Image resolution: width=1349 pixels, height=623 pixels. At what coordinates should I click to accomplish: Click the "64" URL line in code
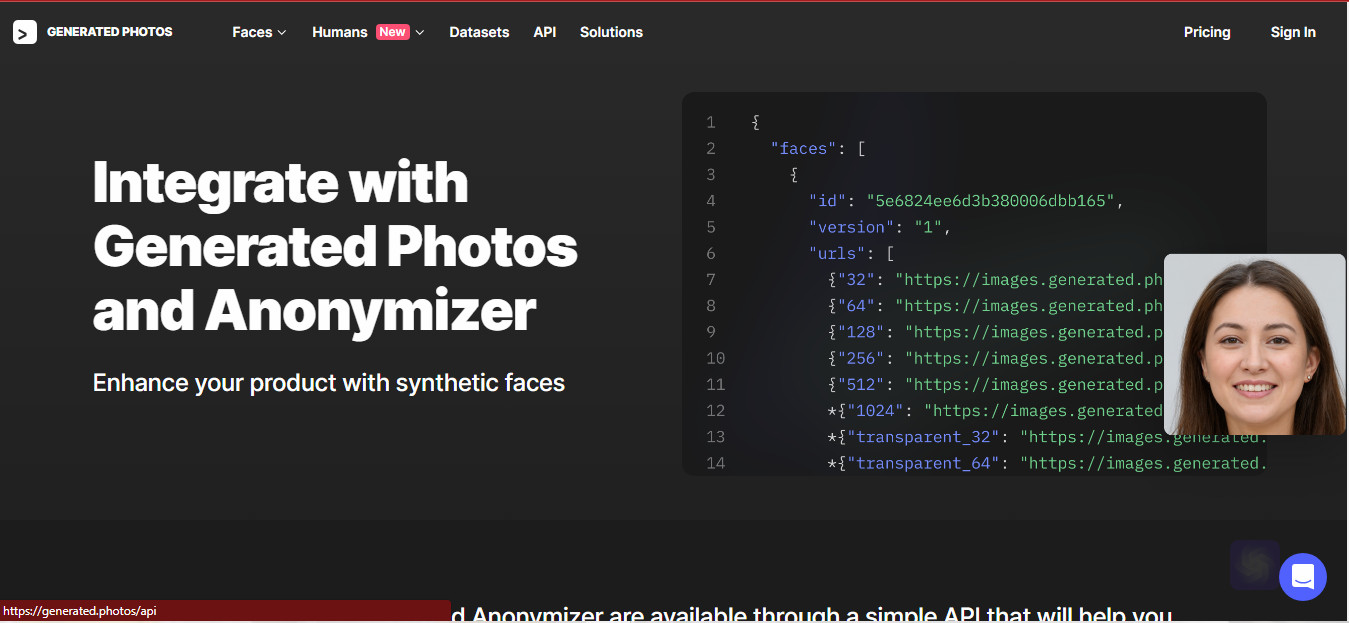(995, 306)
